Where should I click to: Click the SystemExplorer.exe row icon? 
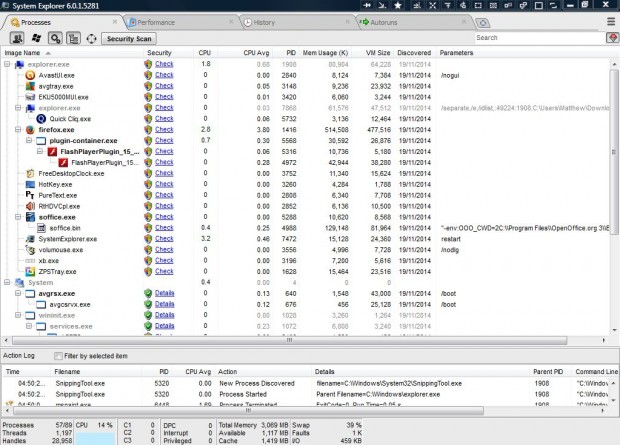pos(30,239)
